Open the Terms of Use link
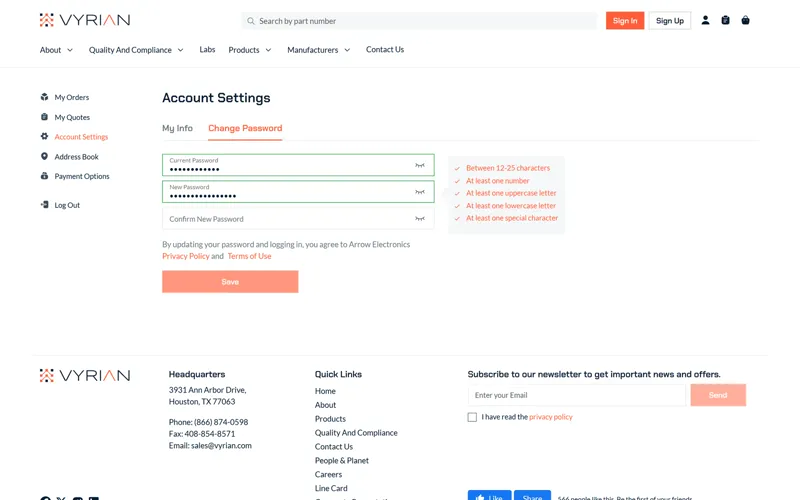The width and height of the screenshot is (800, 500). point(249,256)
